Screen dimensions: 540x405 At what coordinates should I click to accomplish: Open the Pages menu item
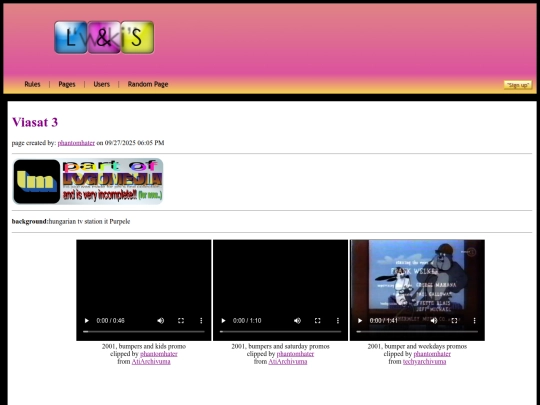click(x=67, y=84)
